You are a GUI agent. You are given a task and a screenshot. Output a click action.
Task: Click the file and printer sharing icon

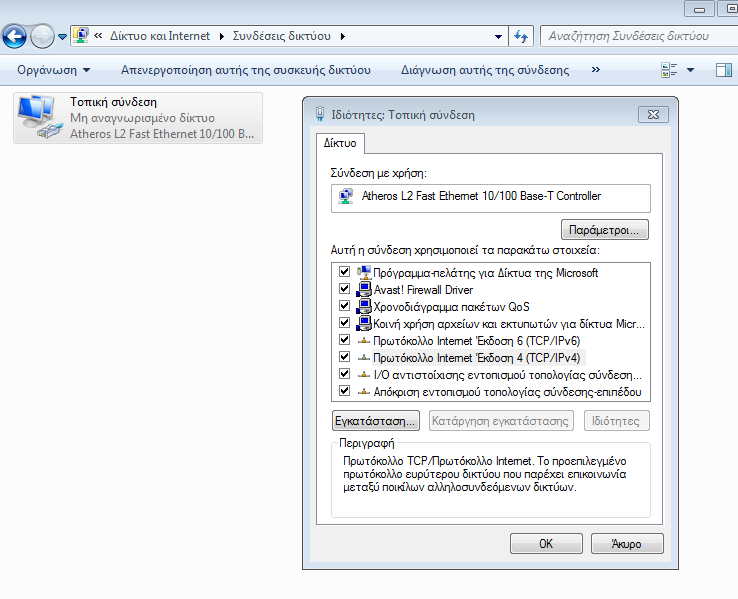pyautogui.click(x=364, y=323)
